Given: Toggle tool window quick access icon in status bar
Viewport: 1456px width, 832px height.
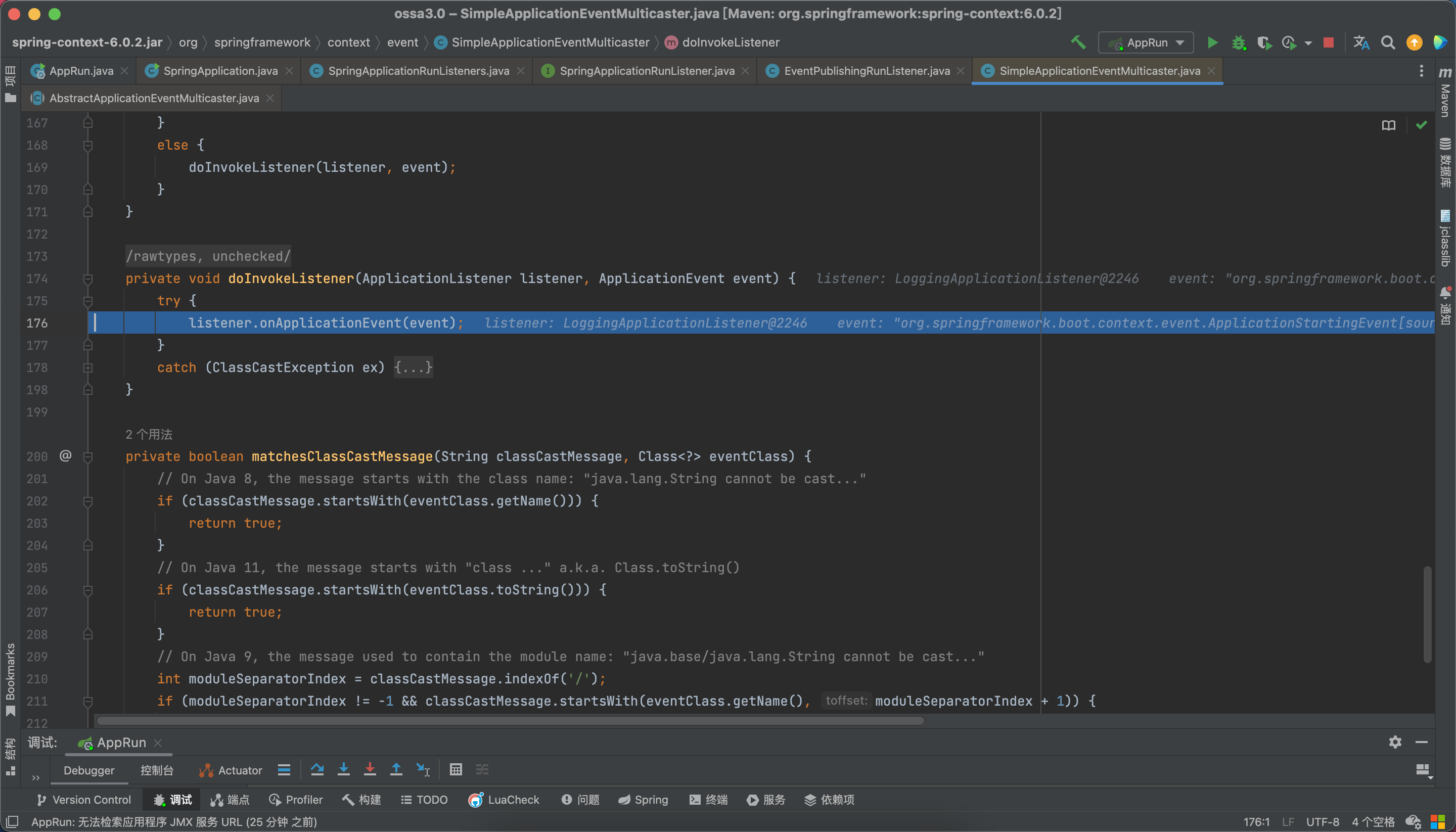Looking at the screenshot, I should coord(13,822).
